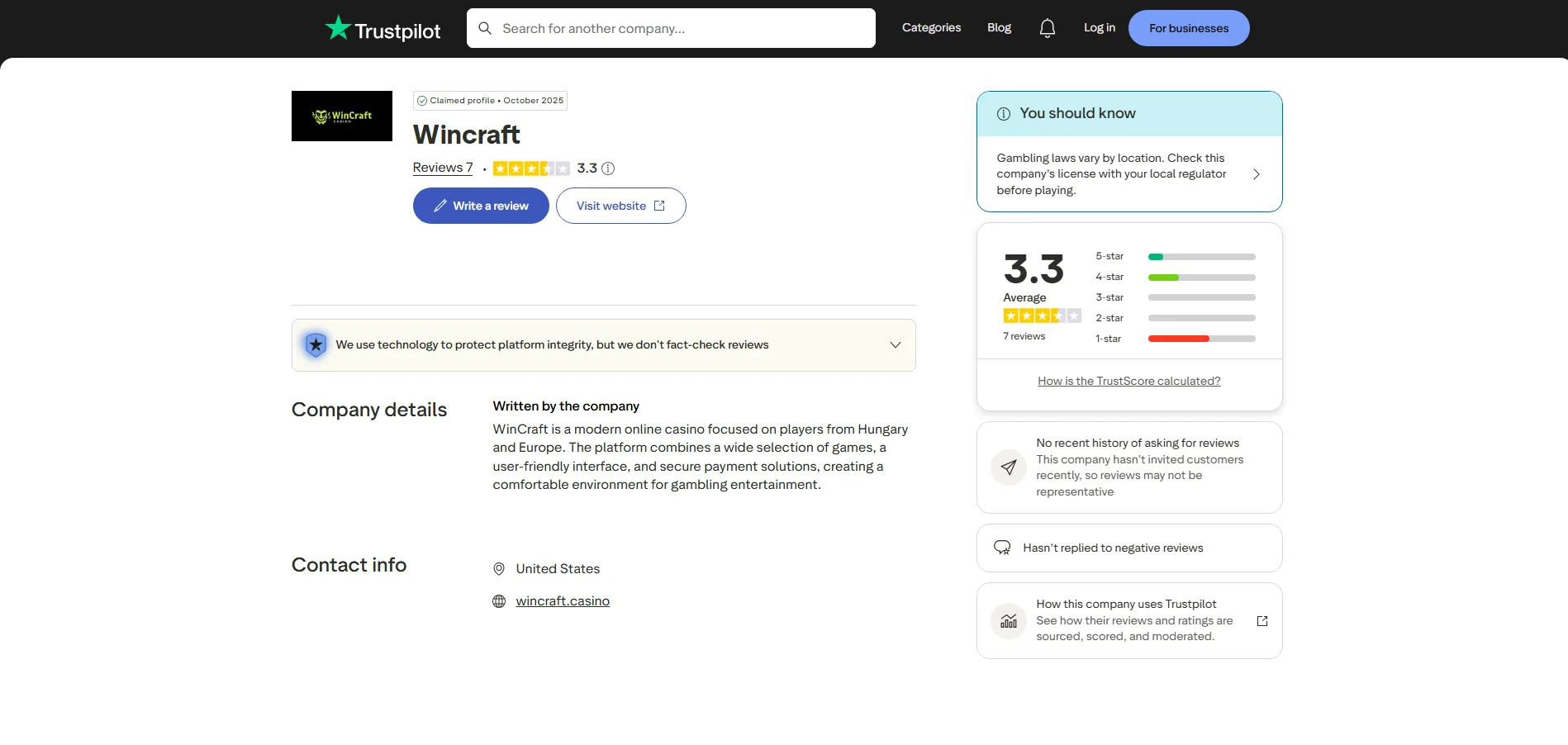Open the notifications bell
1568x745 pixels.
point(1047,28)
